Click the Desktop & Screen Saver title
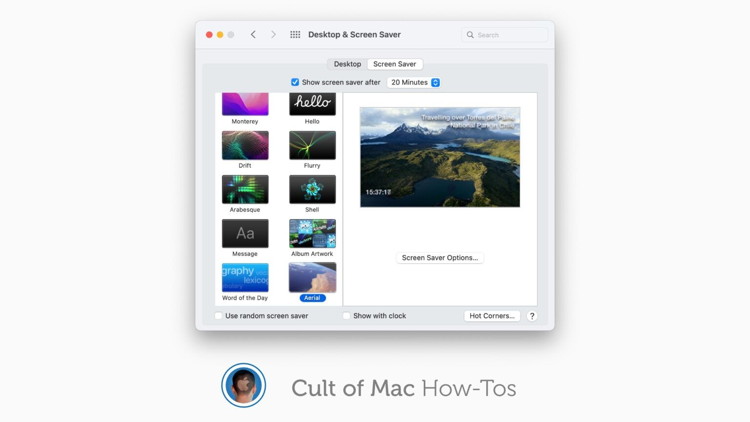Screen dimensions: 750x422 (354, 34)
